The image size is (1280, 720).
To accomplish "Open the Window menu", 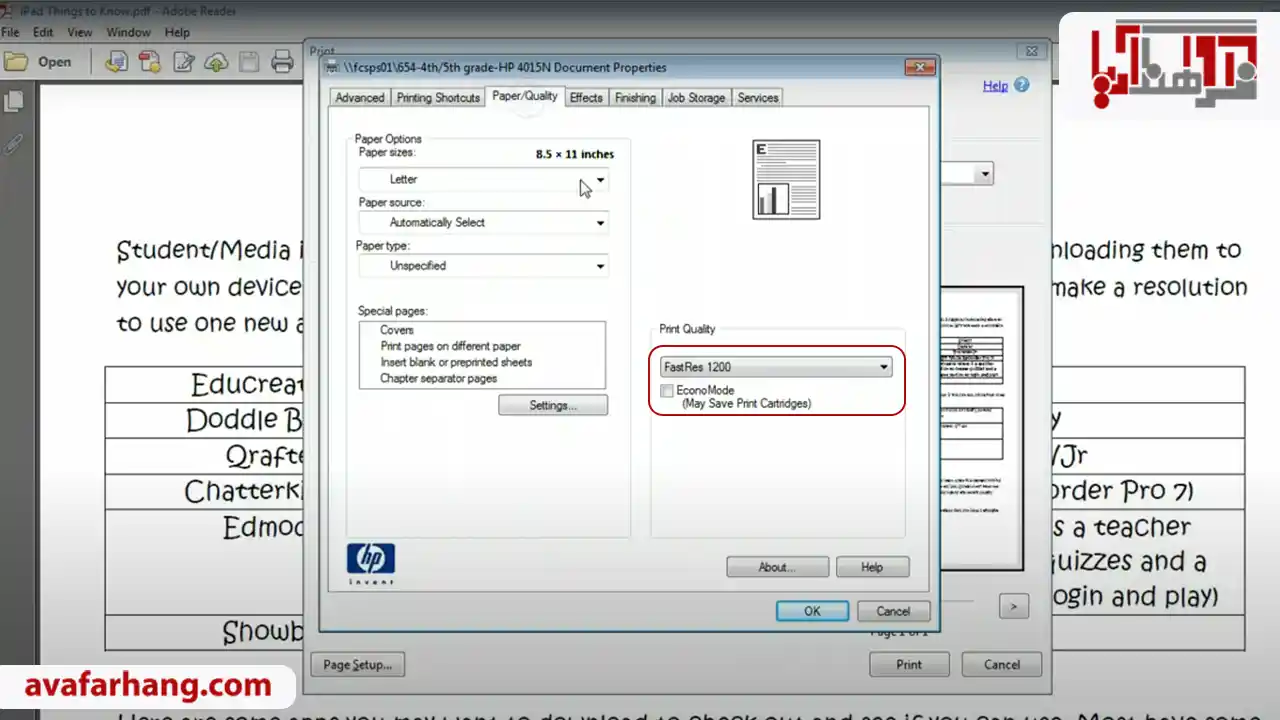I will click(x=128, y=32).
